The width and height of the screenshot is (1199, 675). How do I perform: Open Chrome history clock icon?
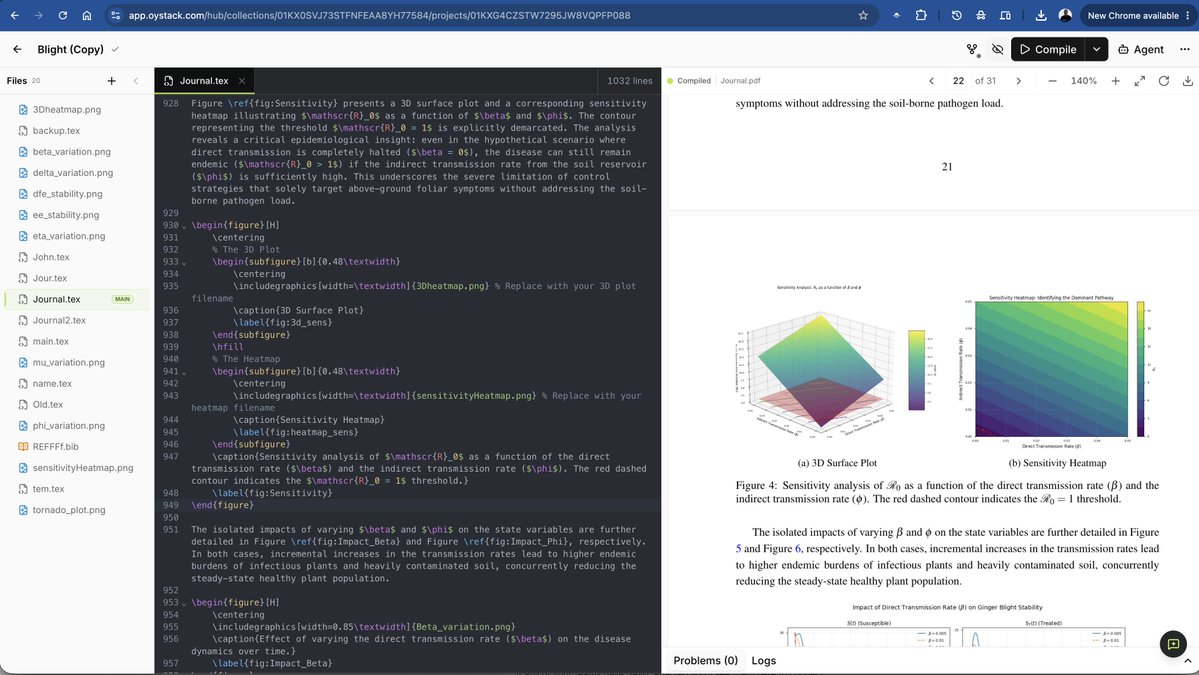coord(956,15)
